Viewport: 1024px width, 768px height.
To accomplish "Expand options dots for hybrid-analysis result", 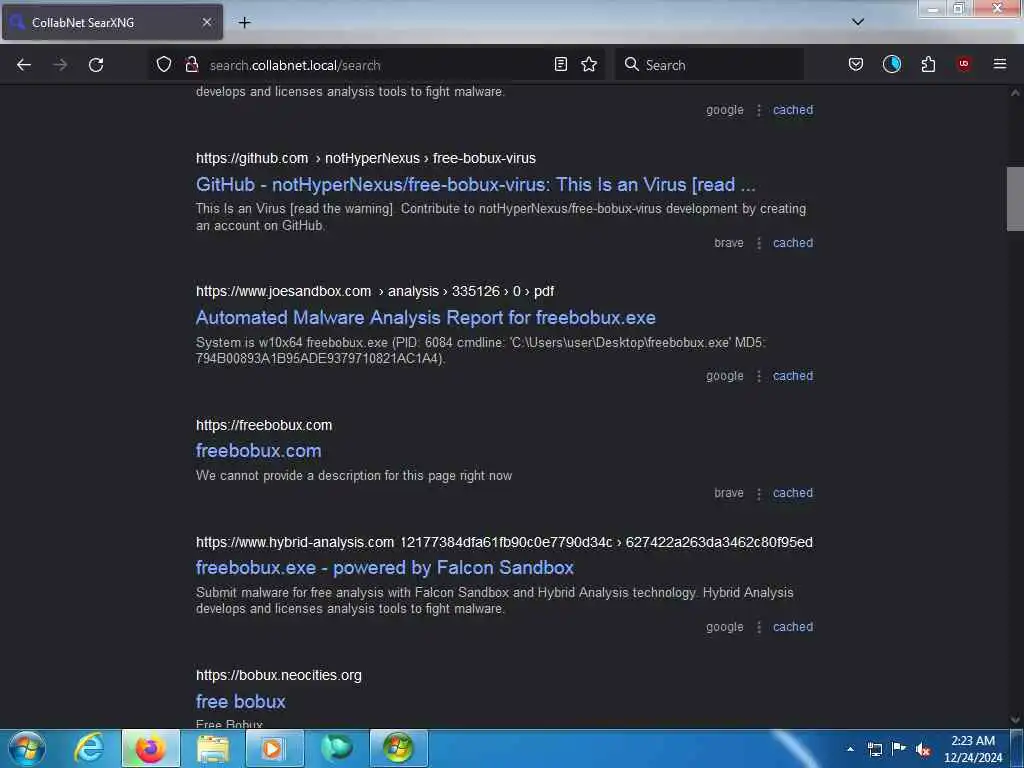I will click(758, 628).
